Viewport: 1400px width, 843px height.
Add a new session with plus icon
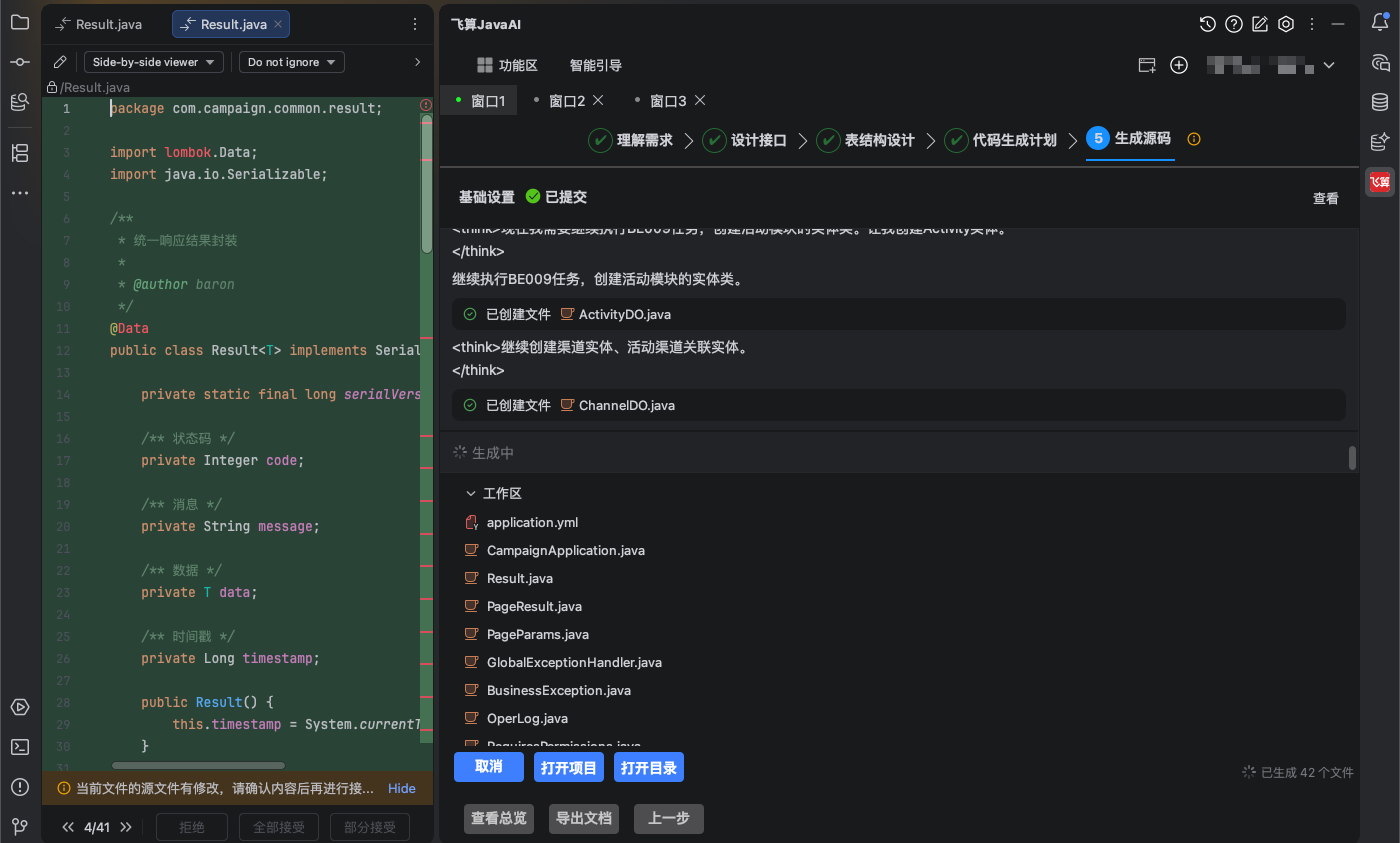(1179, 65)
